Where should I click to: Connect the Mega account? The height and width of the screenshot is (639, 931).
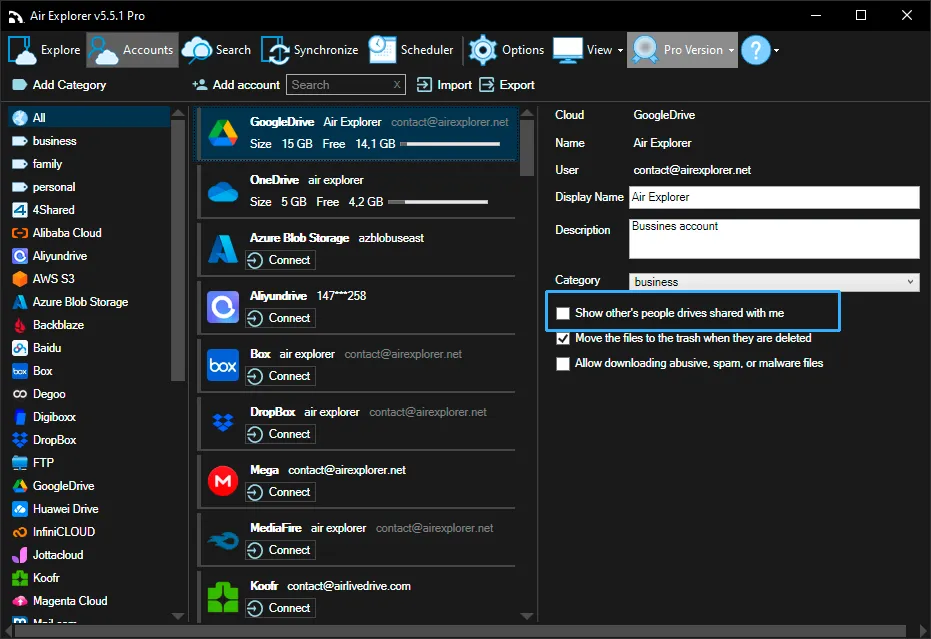point(280,492)
